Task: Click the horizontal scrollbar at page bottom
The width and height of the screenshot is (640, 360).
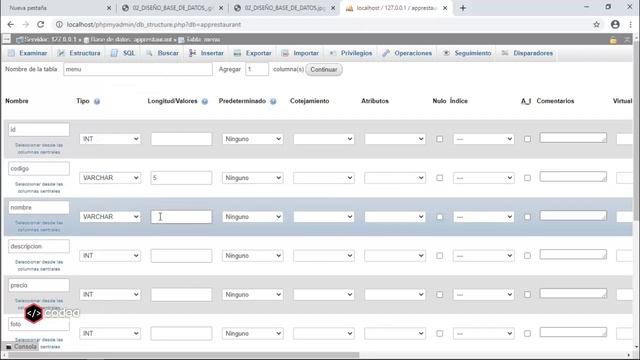Action: coord(184,355)
